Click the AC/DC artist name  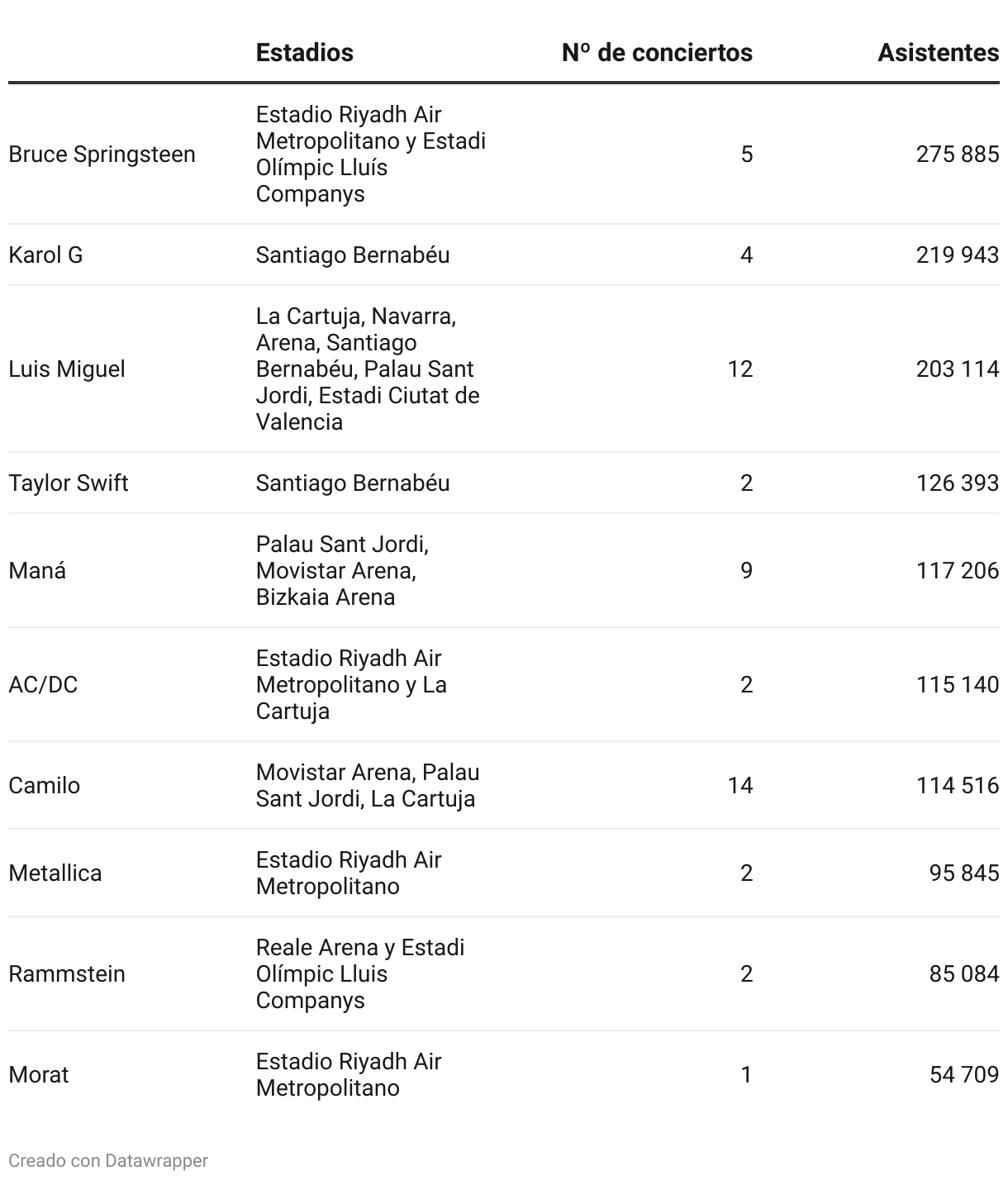(x=43, y=685)
